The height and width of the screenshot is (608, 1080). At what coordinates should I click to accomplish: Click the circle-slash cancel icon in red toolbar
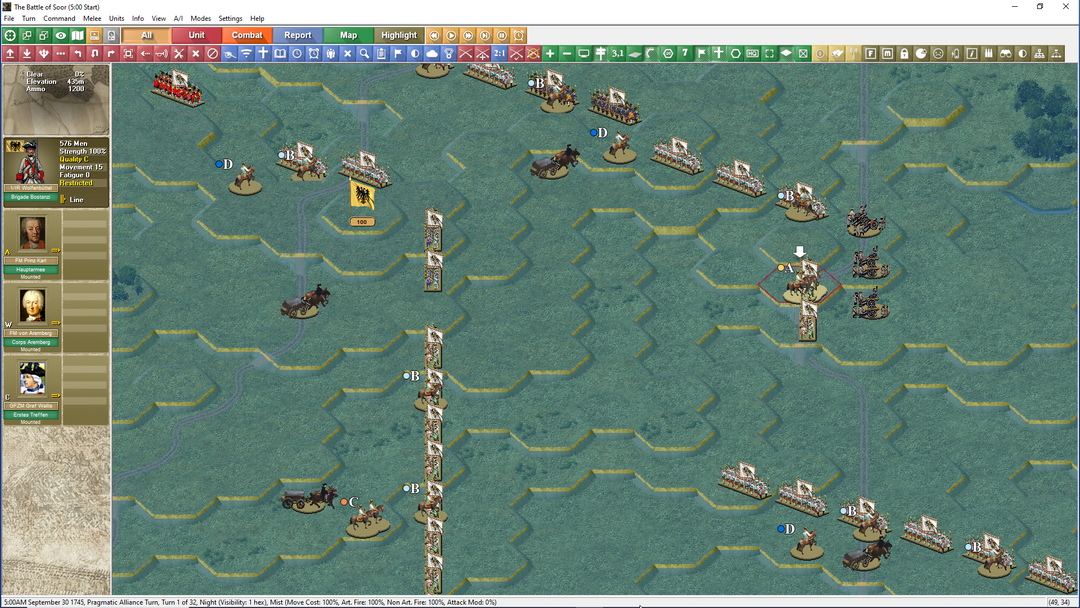click(x=213, y=53)
